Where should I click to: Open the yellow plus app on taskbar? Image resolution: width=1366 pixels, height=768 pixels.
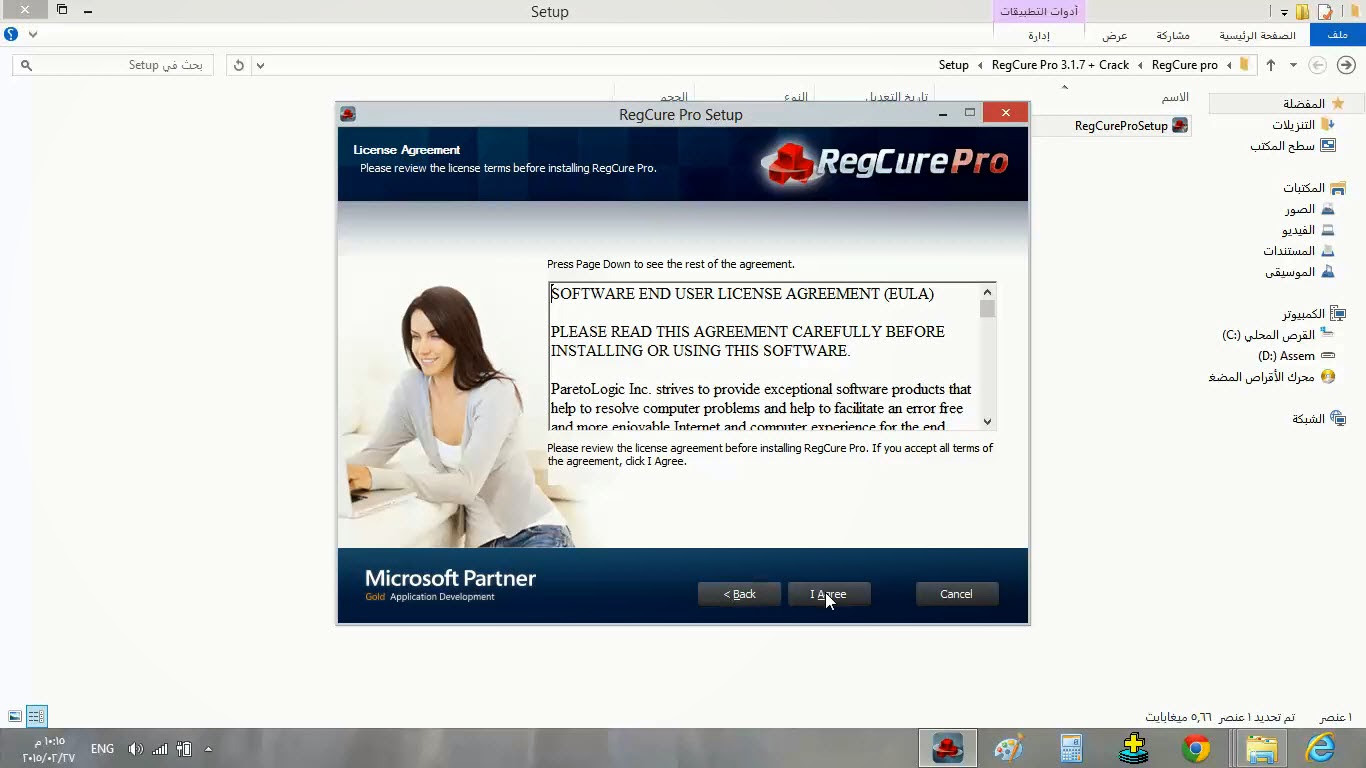[x=1134, y=748]
